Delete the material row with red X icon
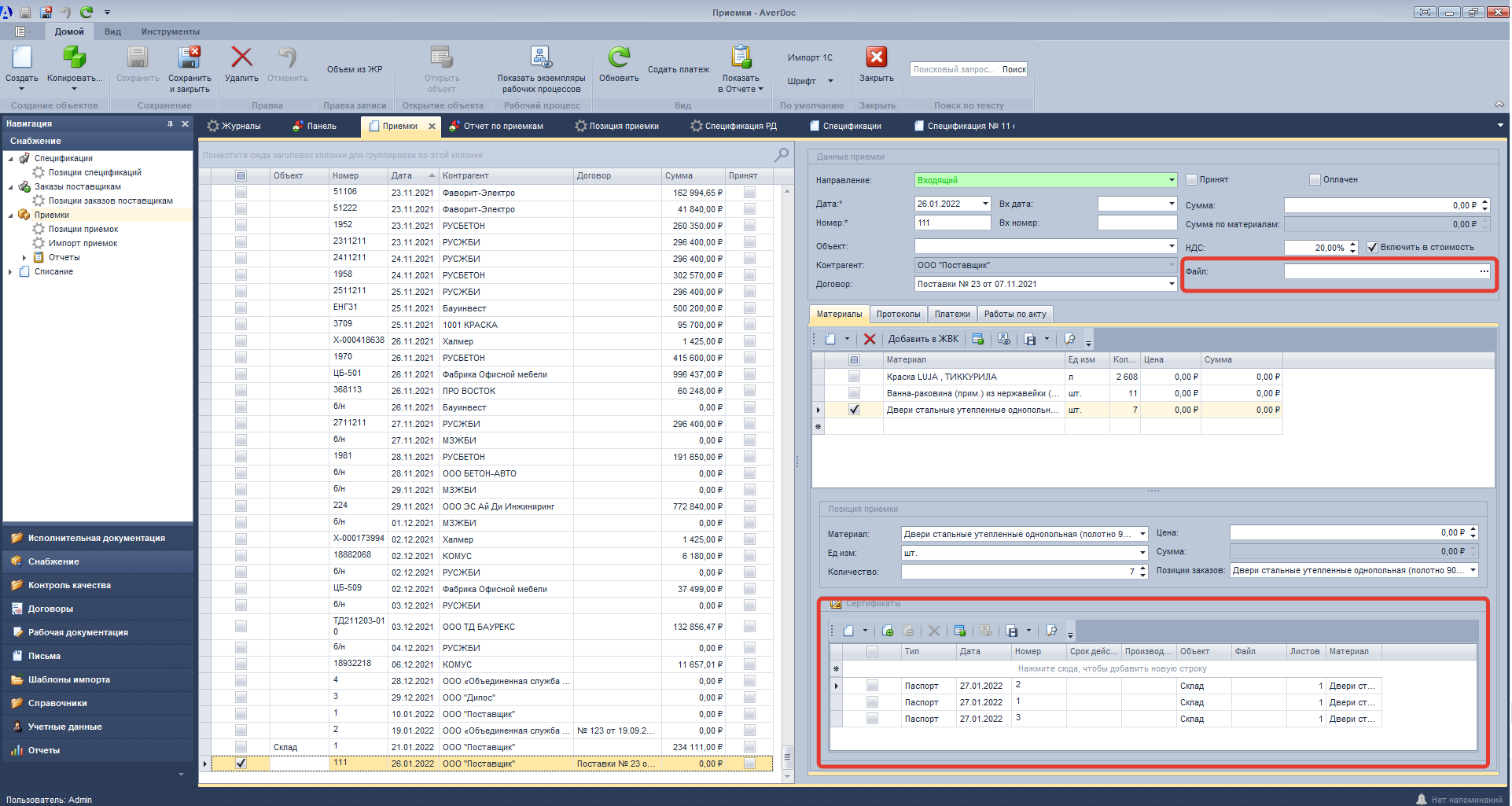The width and height of the screenshot is (1512, 806). point(870,339)
